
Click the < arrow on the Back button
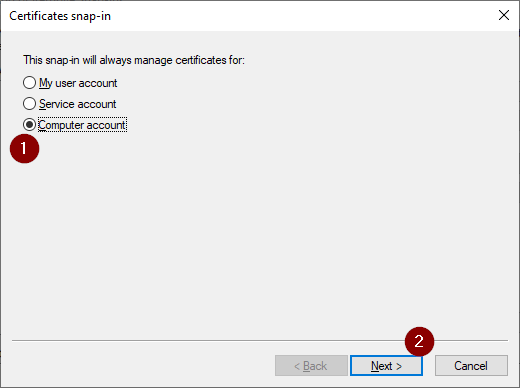click(x=297, y=366)
